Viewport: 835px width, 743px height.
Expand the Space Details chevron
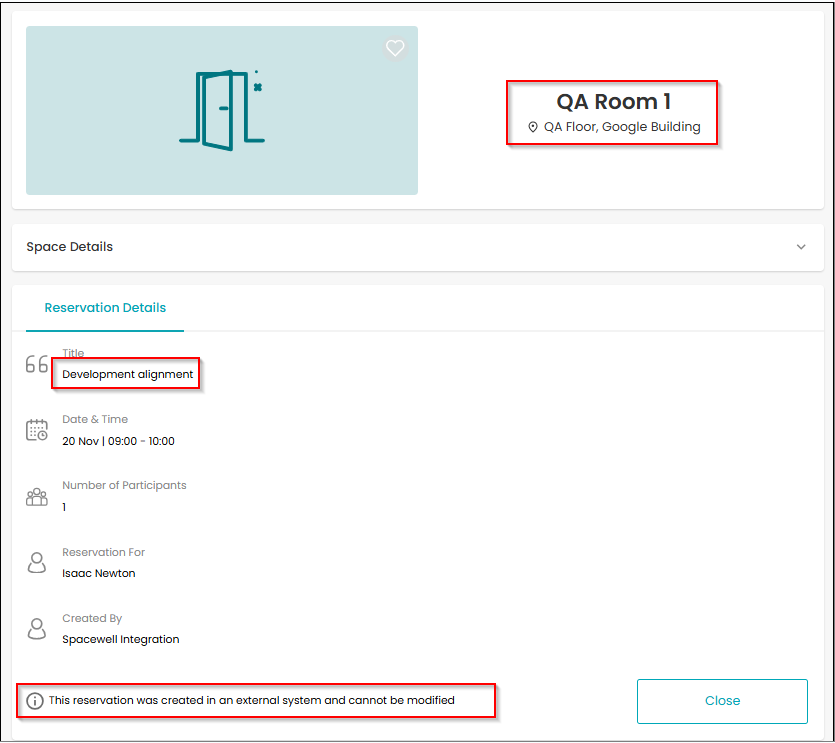point(800,247)
